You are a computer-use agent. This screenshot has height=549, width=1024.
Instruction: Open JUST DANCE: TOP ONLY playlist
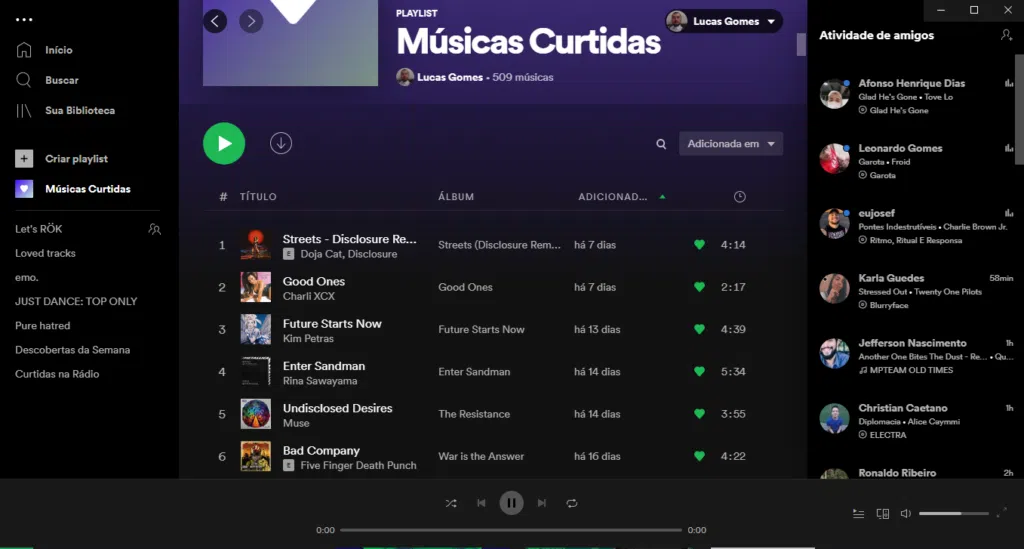76,302
